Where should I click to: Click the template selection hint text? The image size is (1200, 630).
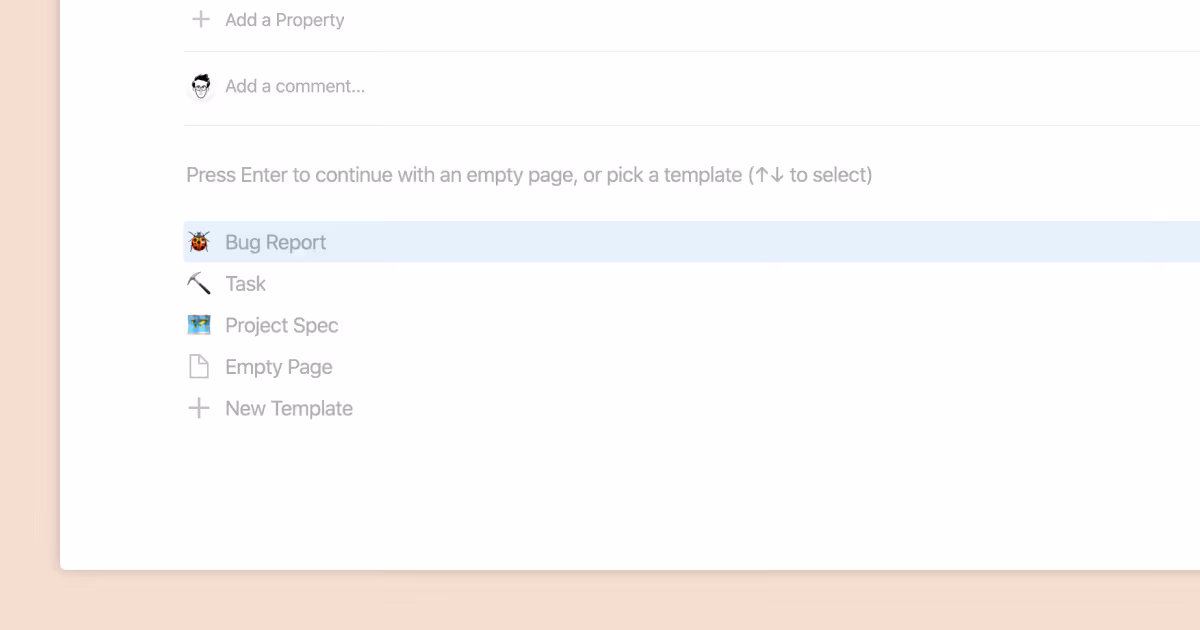(528, 174)
